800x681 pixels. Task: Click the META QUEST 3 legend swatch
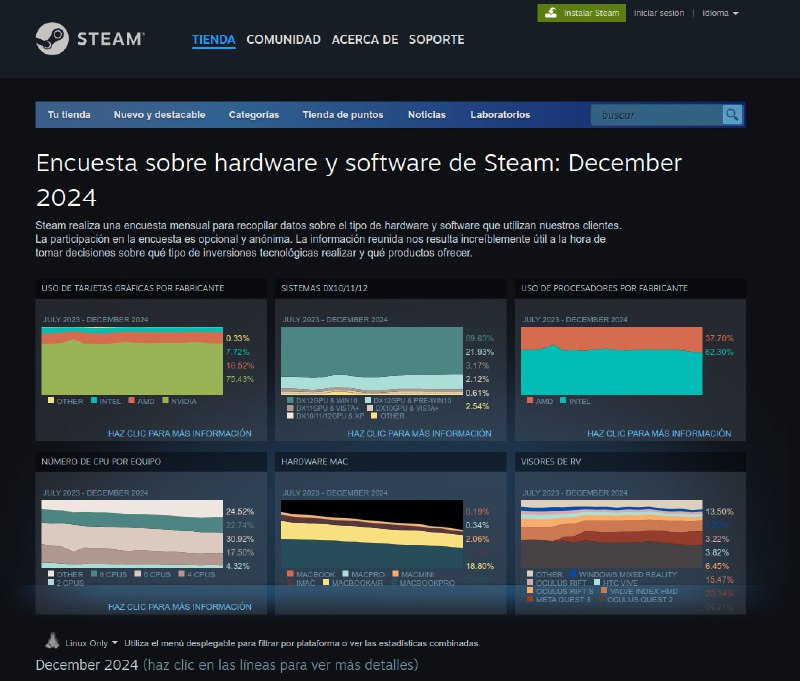pos(530,599)
